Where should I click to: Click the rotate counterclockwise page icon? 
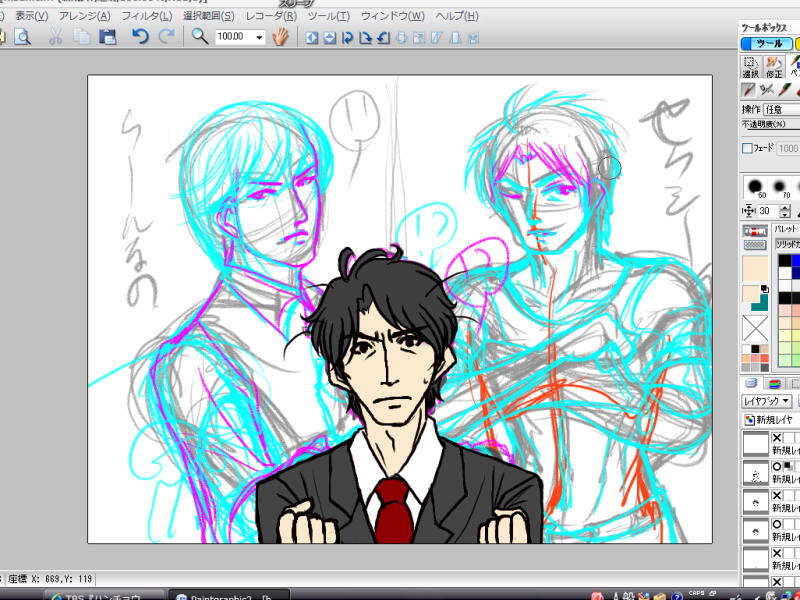pos(383,38)
